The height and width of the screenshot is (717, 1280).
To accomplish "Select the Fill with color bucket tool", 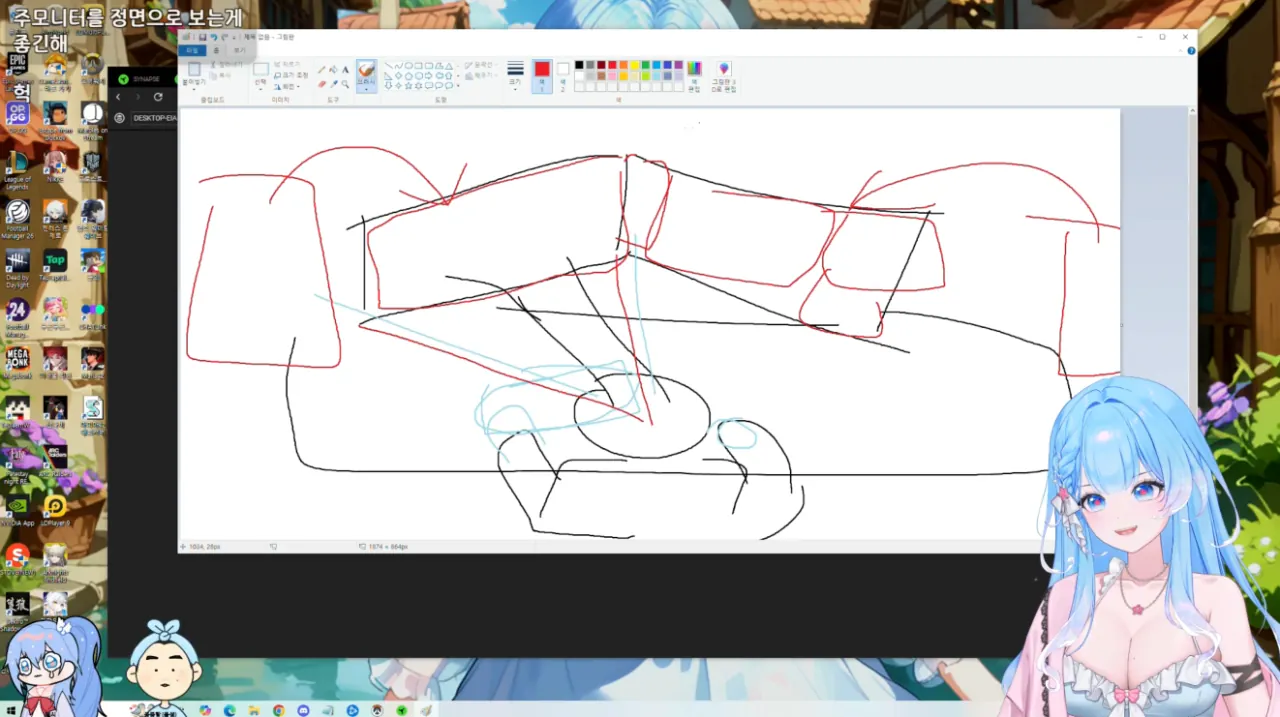I will (x=334, y=70).
